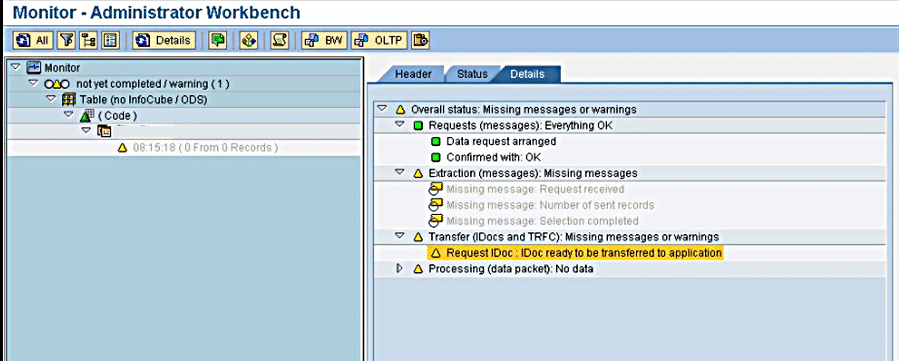Click the table grid icon beside Table

[x=68, y=100]
